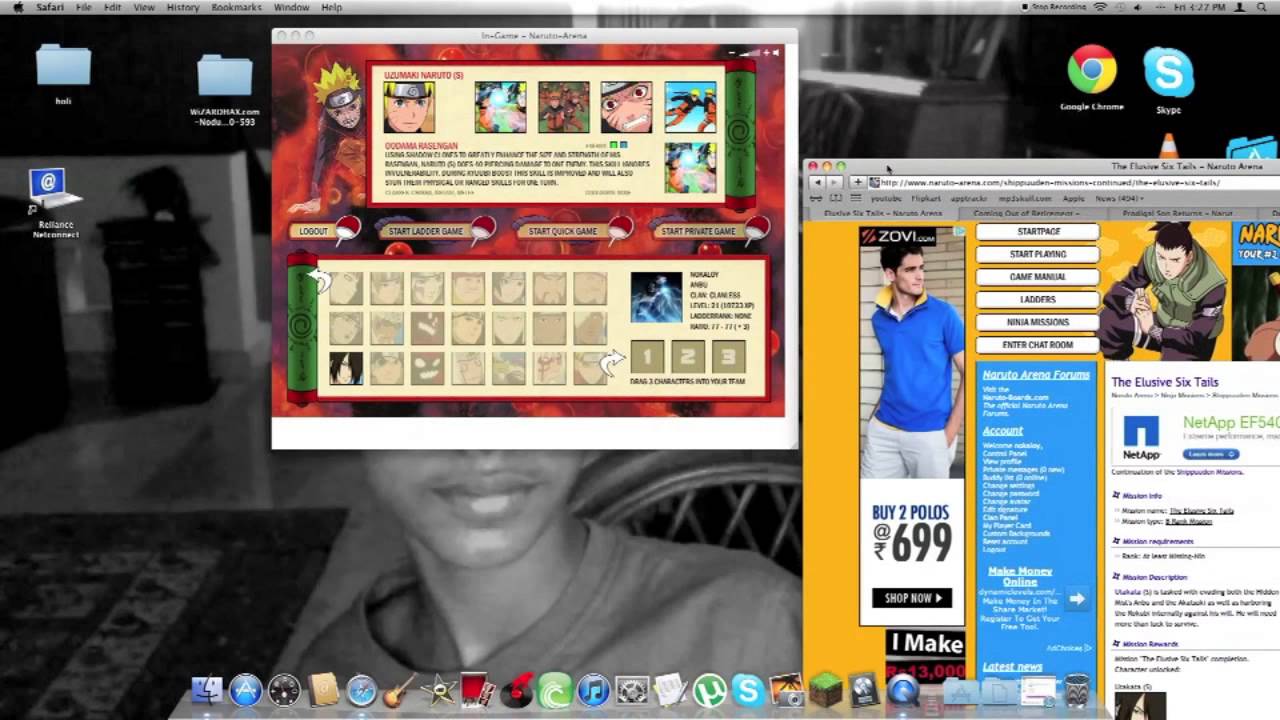Select team slot 1 box
Image resolution: width=1280 pixels, height=720 pixels.
[646, 356]
